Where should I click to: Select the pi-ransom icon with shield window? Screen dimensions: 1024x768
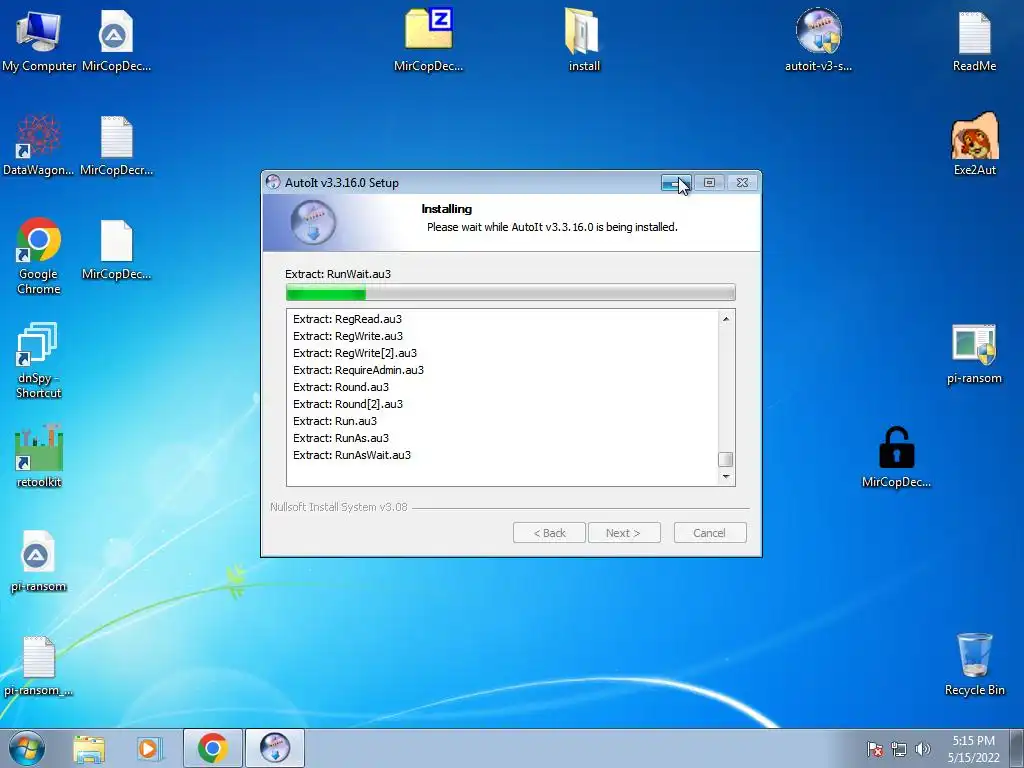point(974,354)
